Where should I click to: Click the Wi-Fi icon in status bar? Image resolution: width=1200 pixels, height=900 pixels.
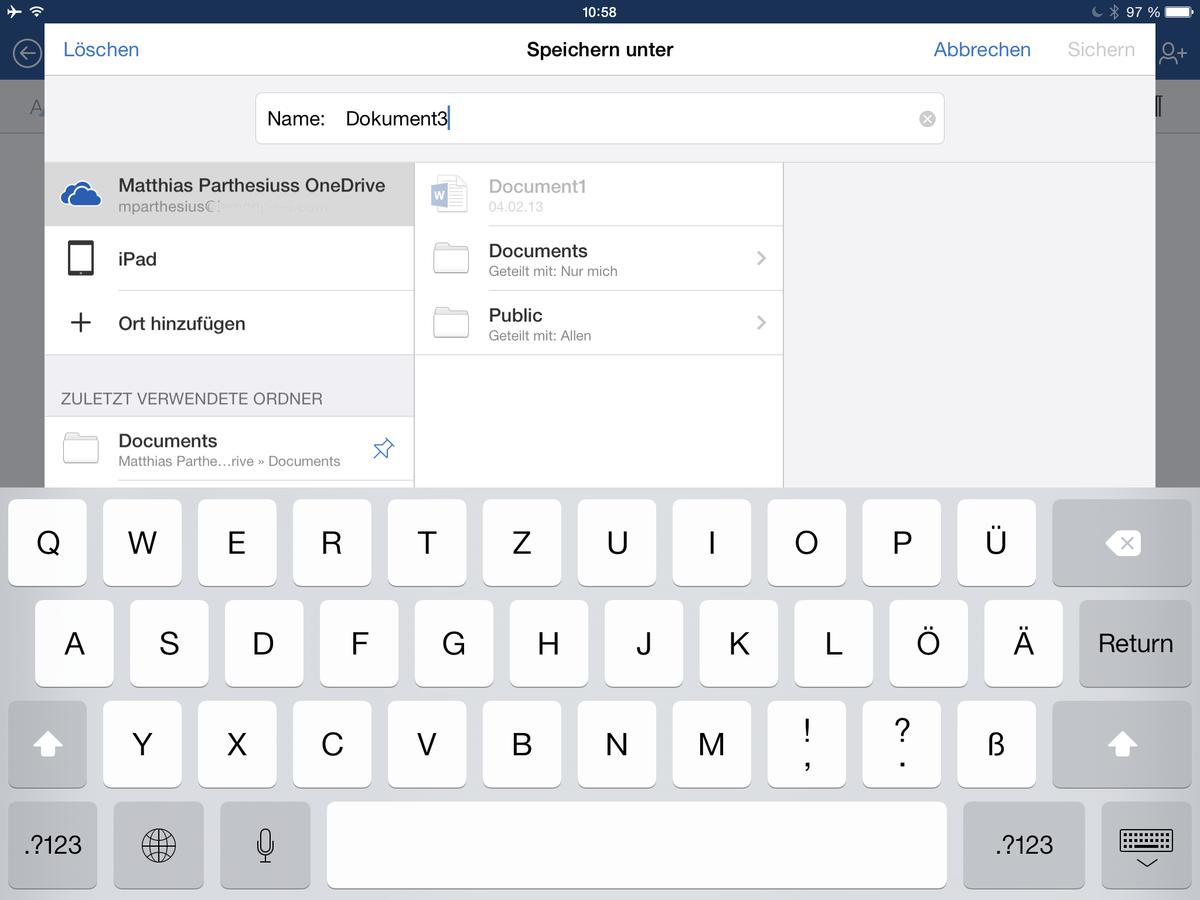(37, 12)
